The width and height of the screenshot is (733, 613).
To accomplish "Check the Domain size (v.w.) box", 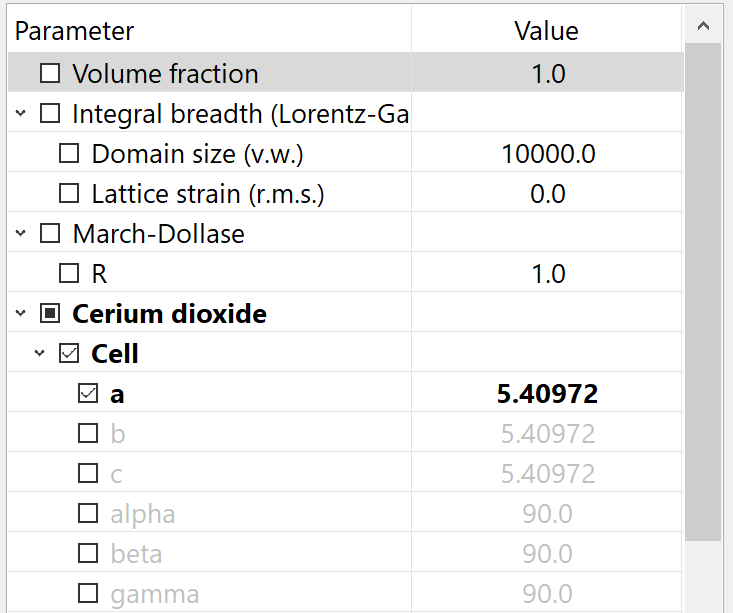I will click(69, 153).
